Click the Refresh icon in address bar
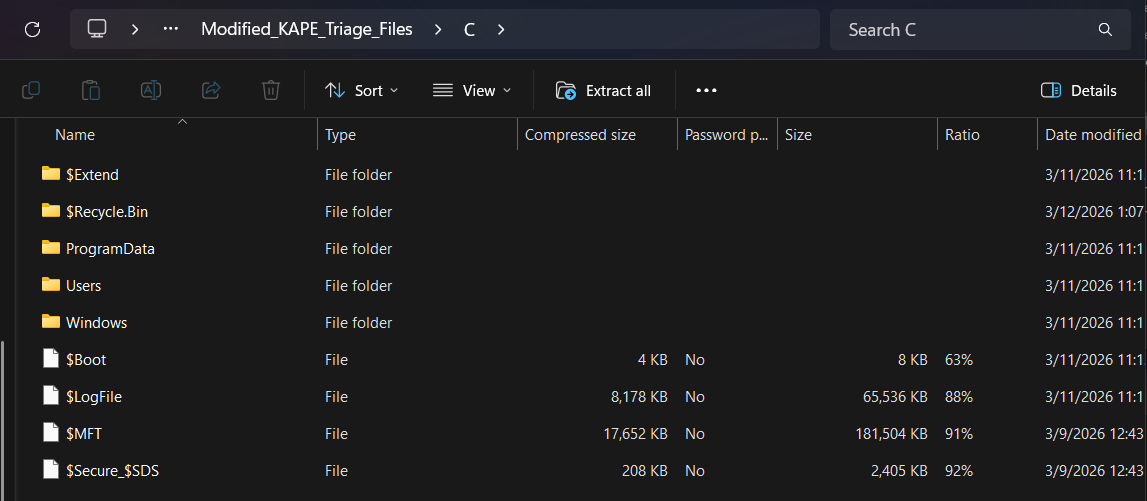This screenshot has width=1147, height=501. [32, 30]
